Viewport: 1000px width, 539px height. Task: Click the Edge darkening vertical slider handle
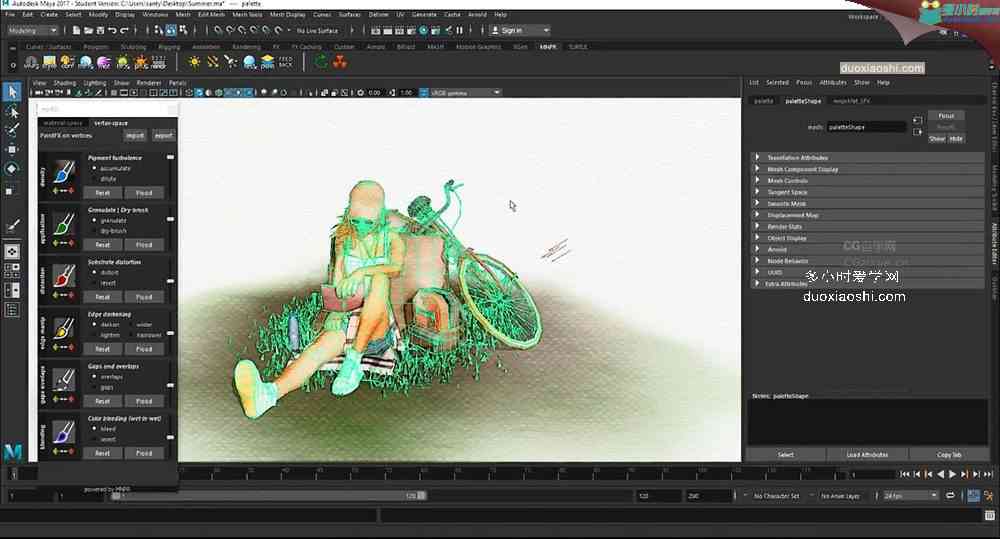[x=170, y=333]
